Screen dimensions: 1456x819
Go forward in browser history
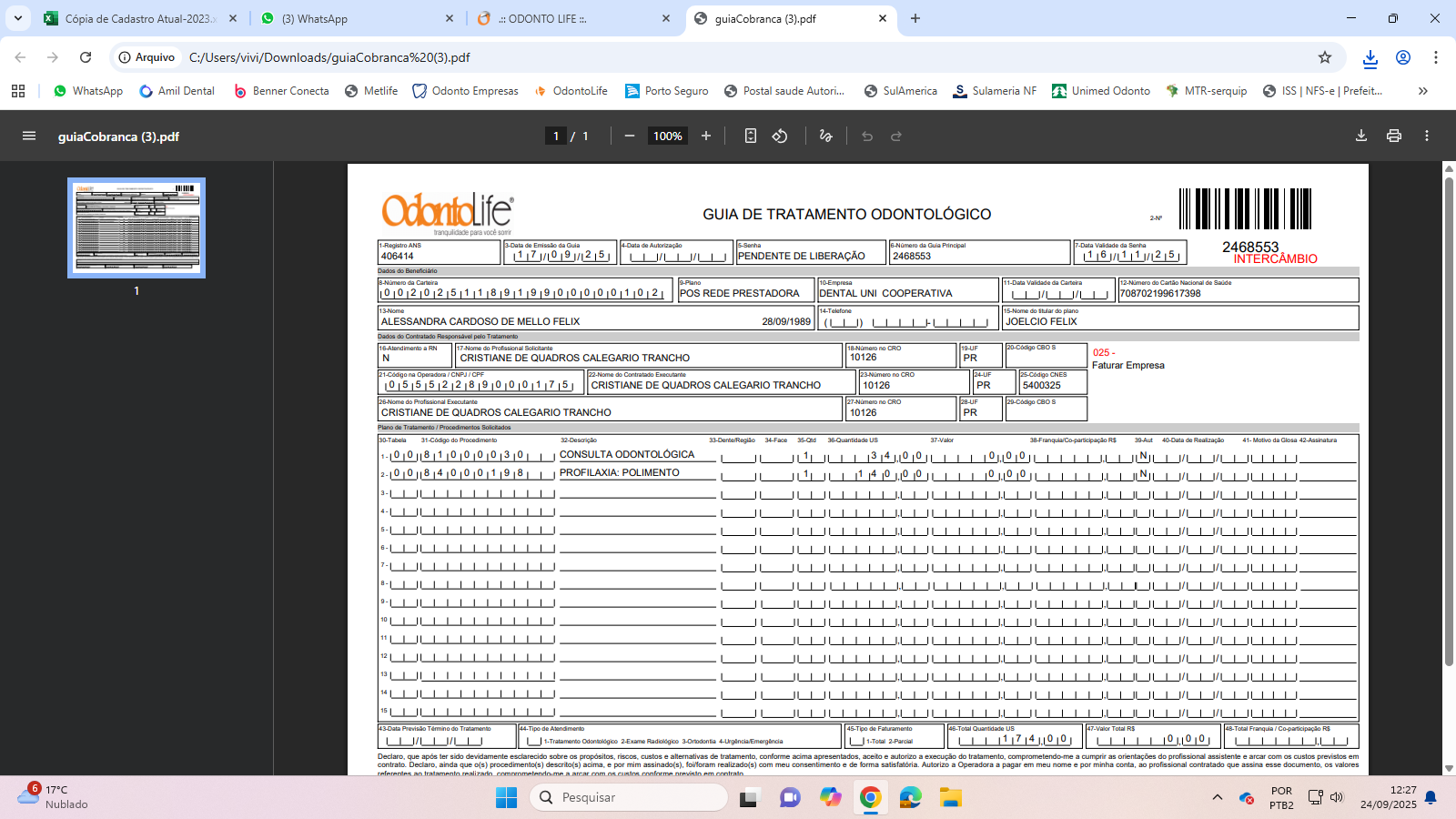53,57
